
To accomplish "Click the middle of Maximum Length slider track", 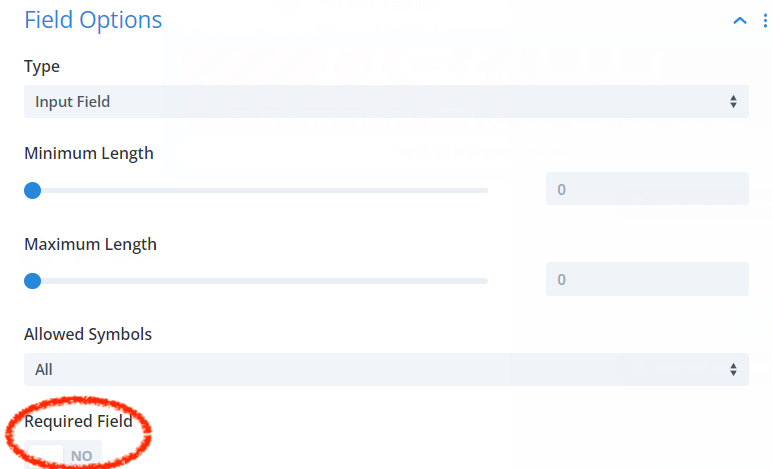I will [256, 281].
